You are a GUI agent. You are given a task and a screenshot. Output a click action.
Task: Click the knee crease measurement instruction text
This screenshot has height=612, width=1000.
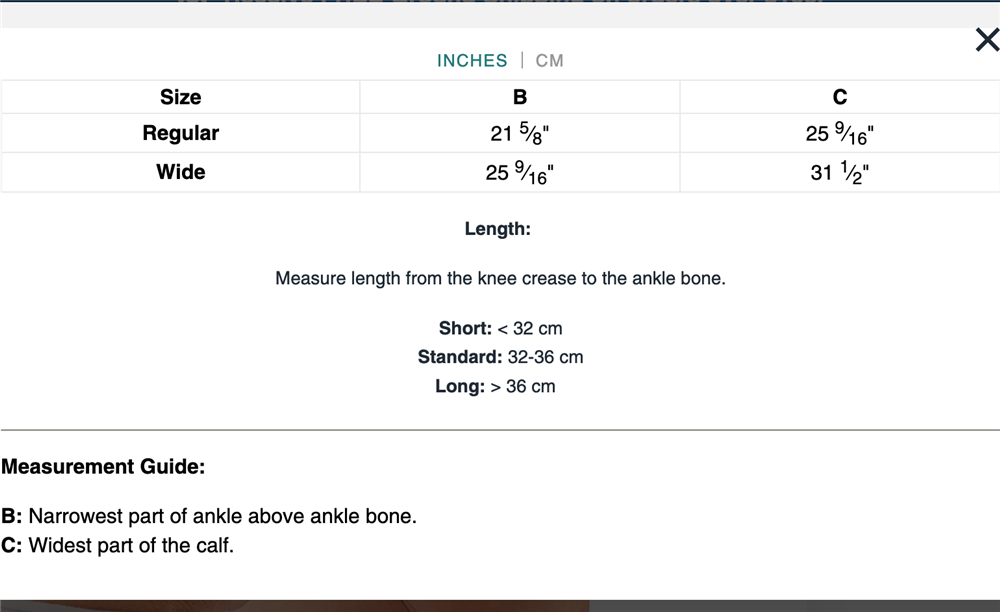click(x=501, y=279)
